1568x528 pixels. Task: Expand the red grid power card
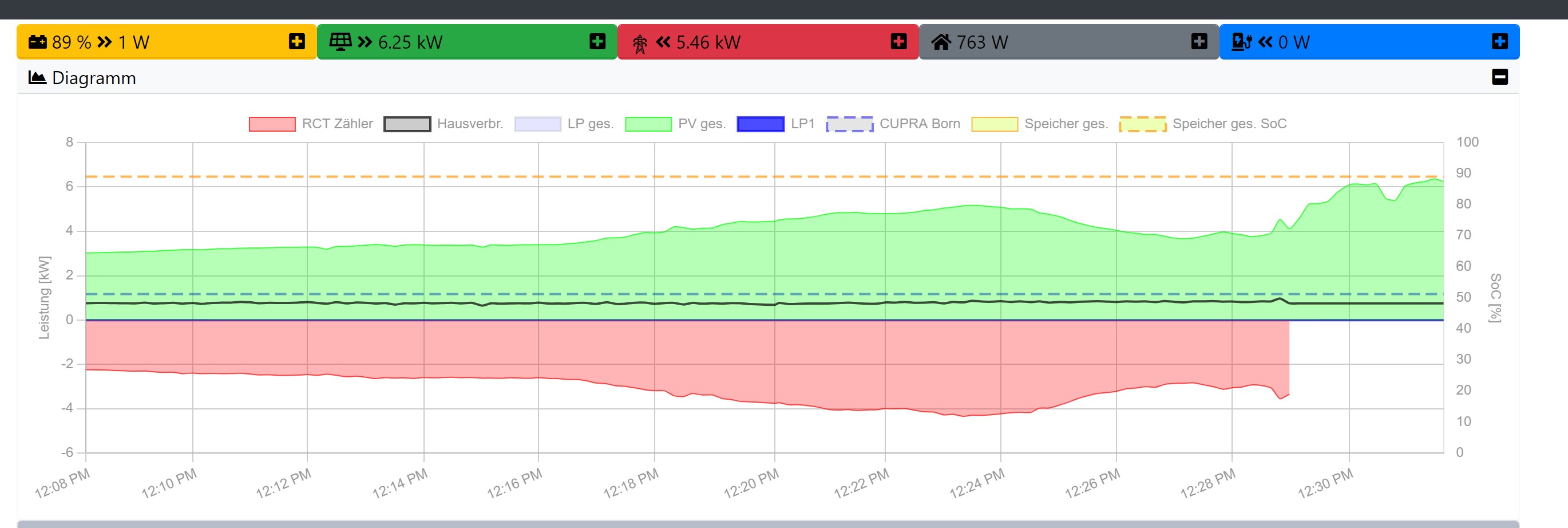click(898, 41)
